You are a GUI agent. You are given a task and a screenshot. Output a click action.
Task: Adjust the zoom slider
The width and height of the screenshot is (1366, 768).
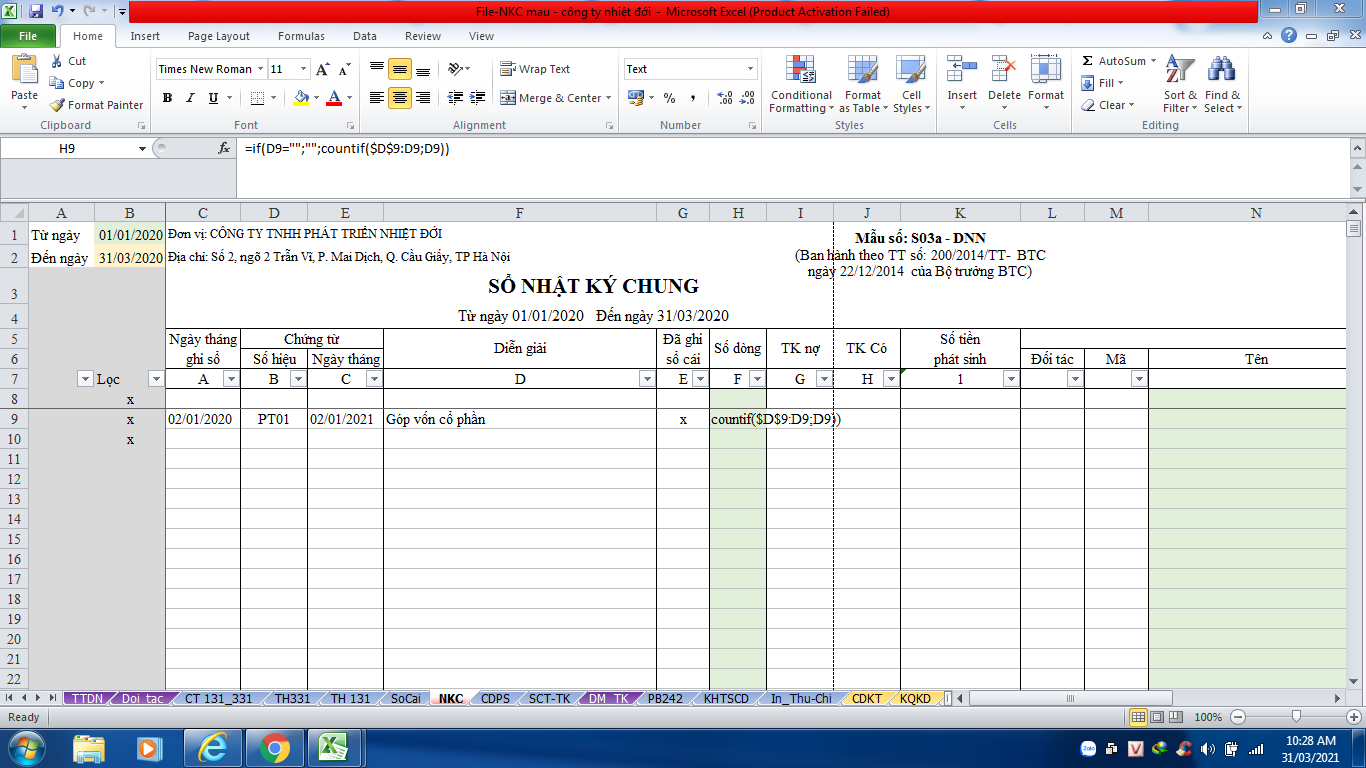[x=1296, y=717]
